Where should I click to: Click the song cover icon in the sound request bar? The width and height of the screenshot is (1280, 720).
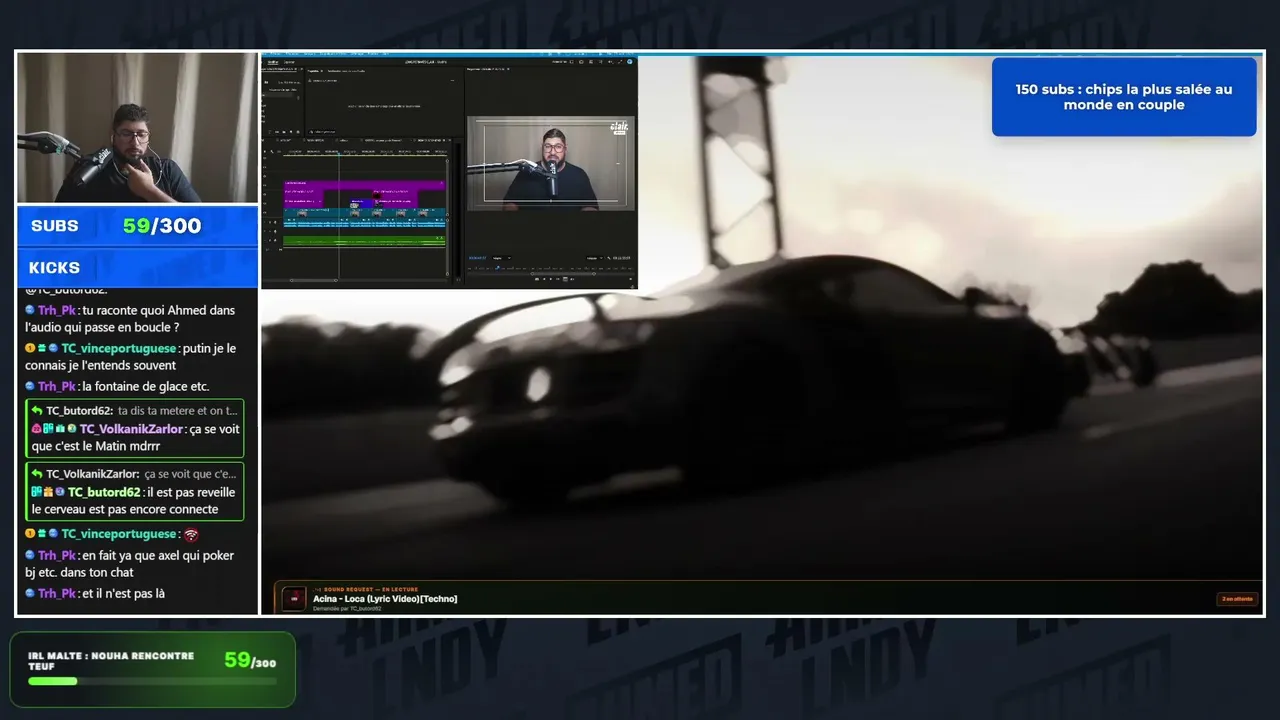[x=294, y=598]
